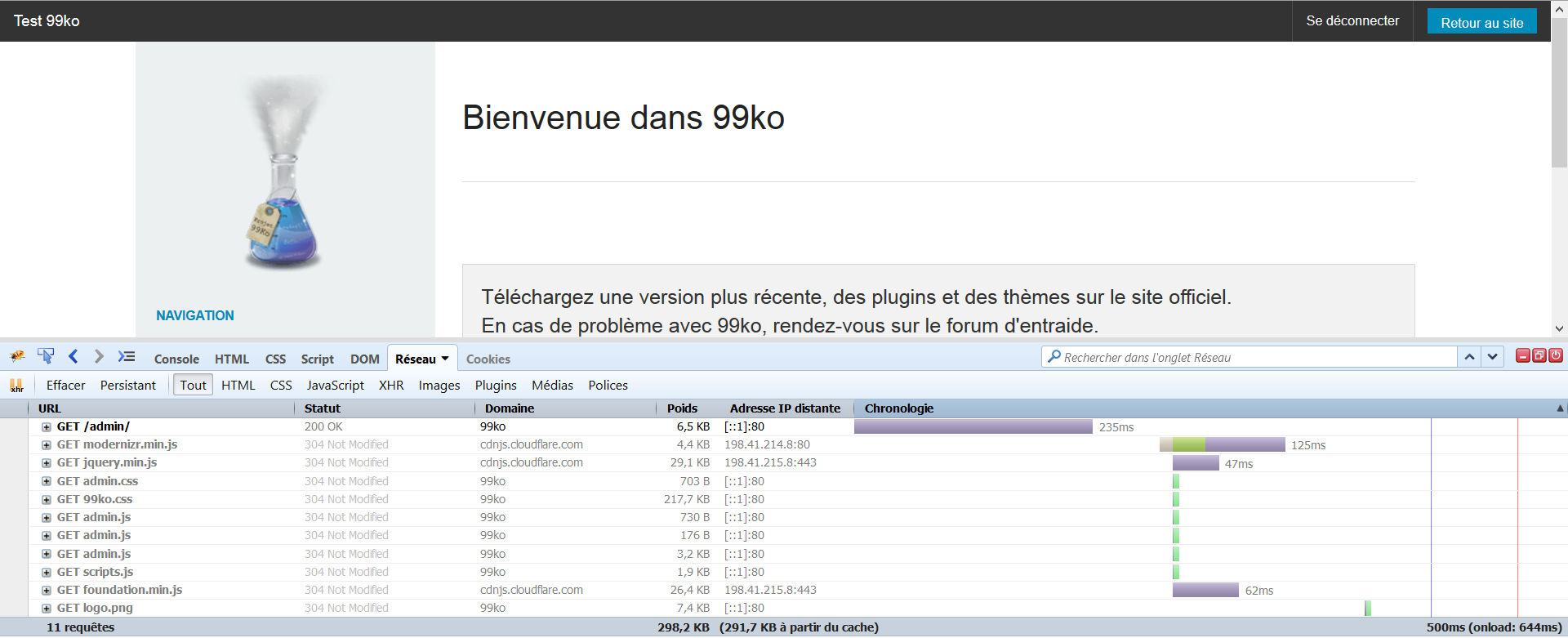Screen dimensions: 1568x638
Task: Open the Script panel tab
Action: (317, 359)
